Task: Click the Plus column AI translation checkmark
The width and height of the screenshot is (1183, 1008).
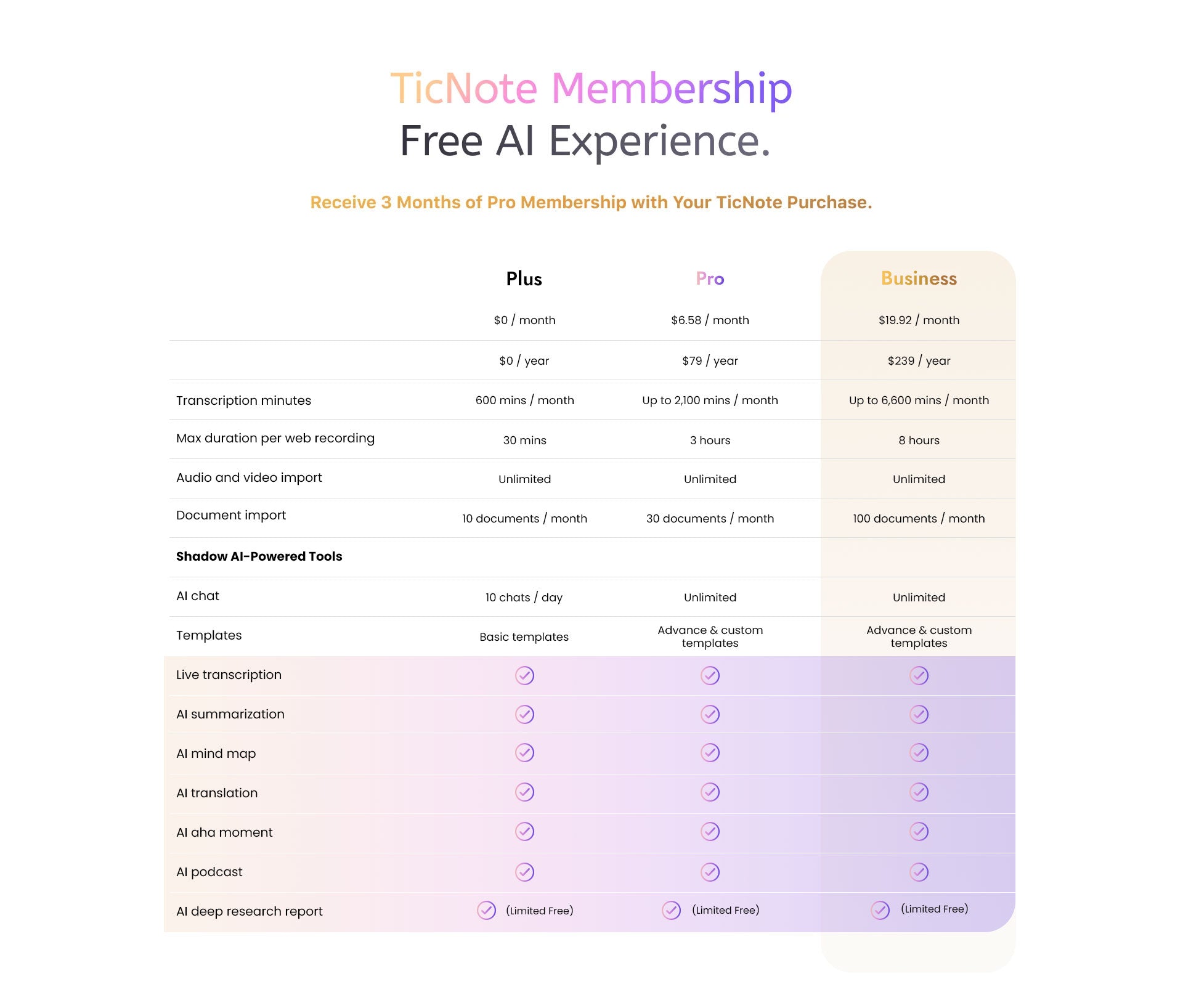Action: [524, 792]
